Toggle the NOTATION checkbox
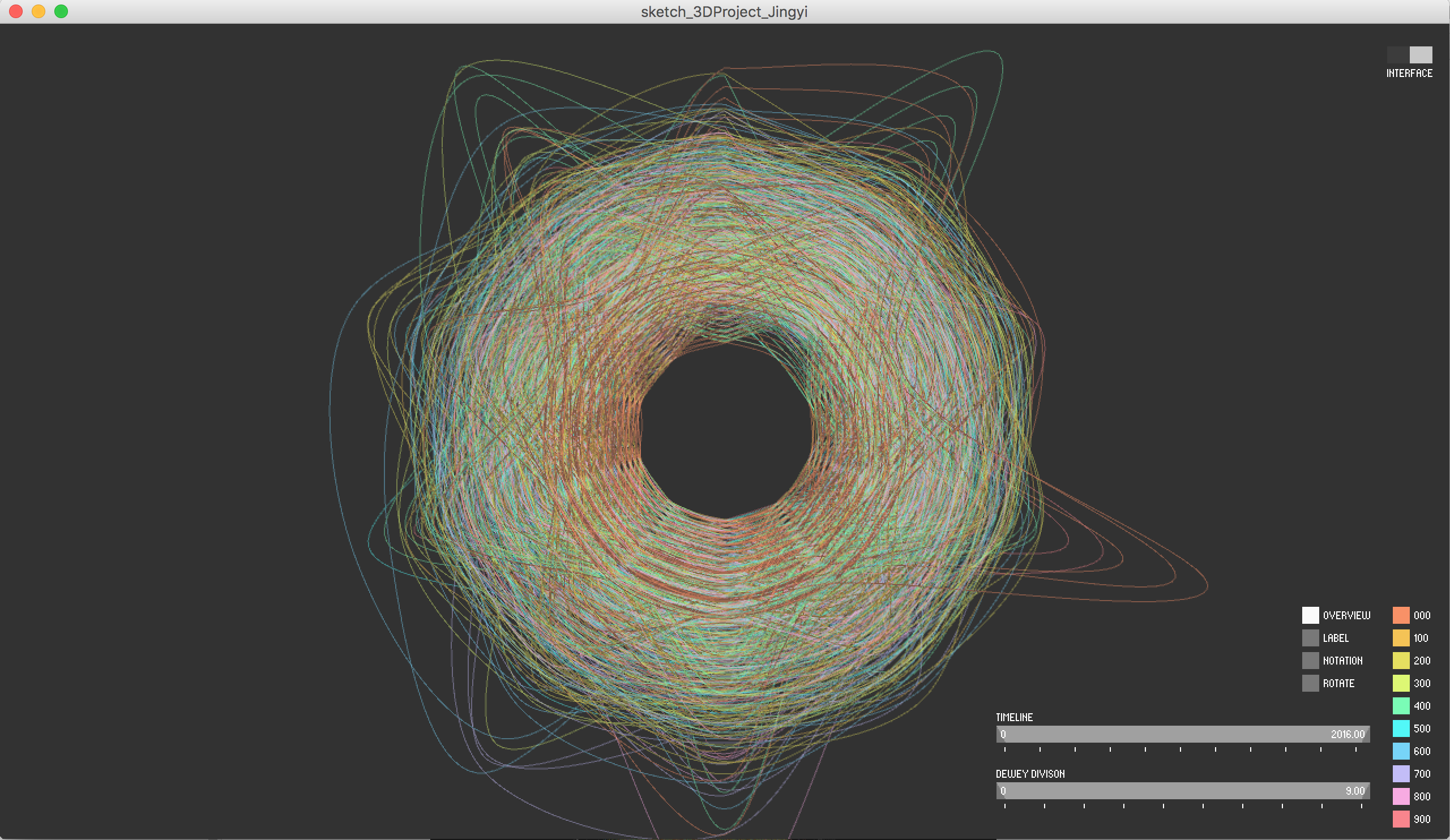This screenshot has width=1450, height=840. point(1310,661)
